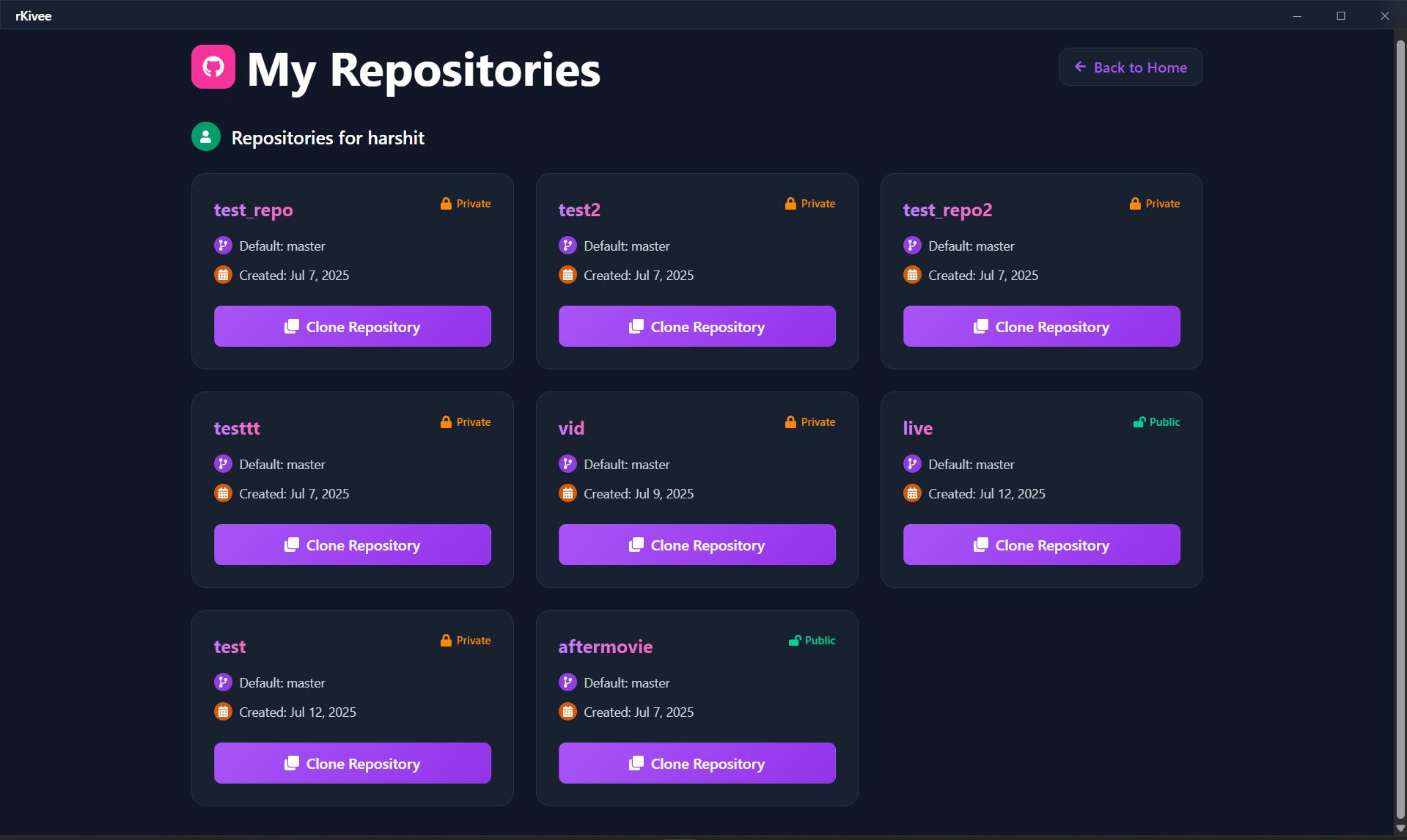Click the green user avatar icon
The image size is (1407, 840).
[206, 137]
